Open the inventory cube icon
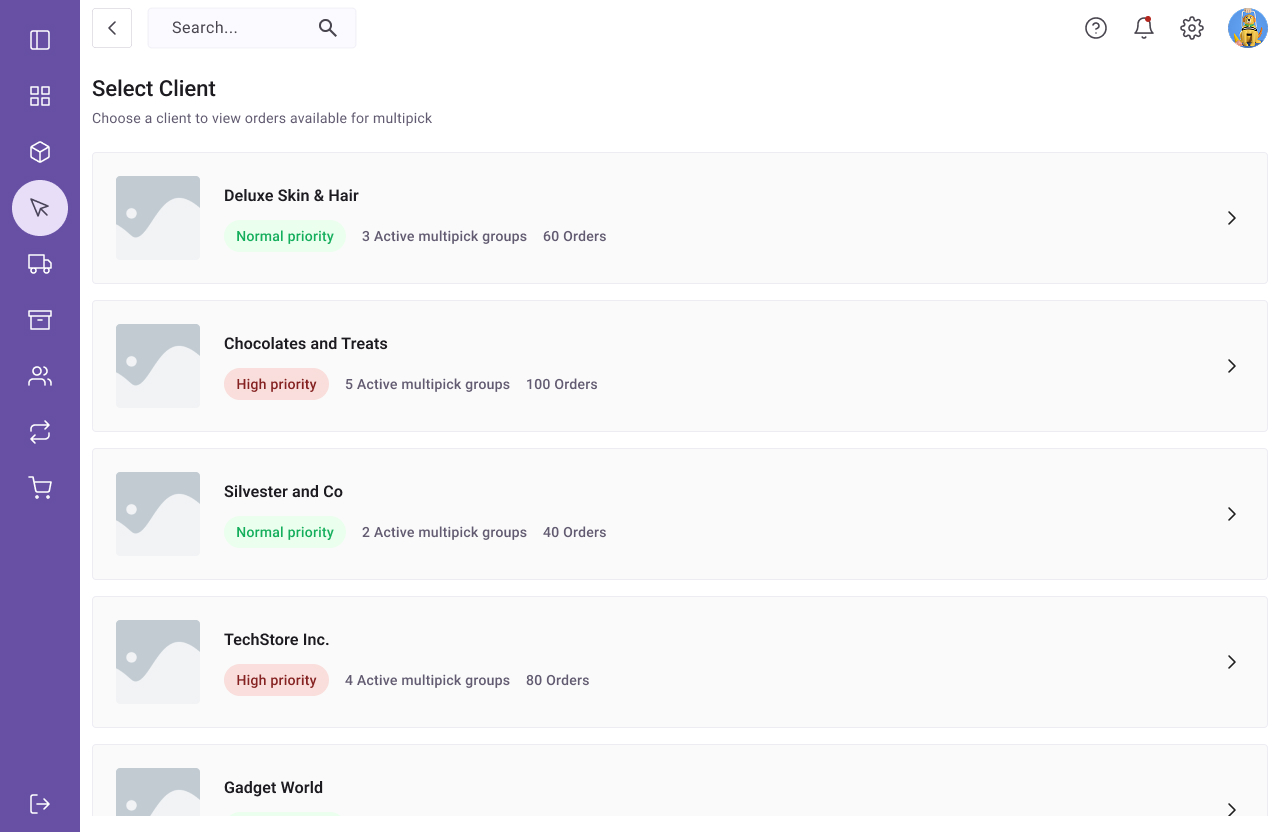This screenshot has height=832, width=1280. 40,152
